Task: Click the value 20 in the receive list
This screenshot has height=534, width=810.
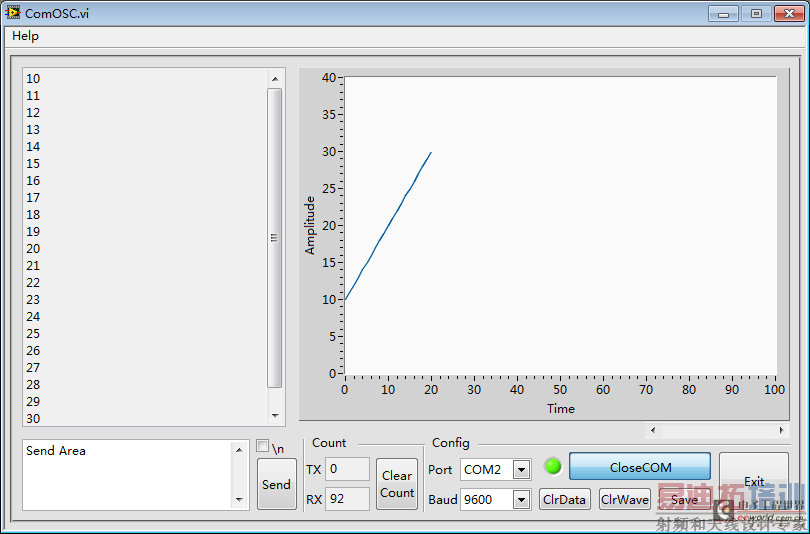Action: 33,248
